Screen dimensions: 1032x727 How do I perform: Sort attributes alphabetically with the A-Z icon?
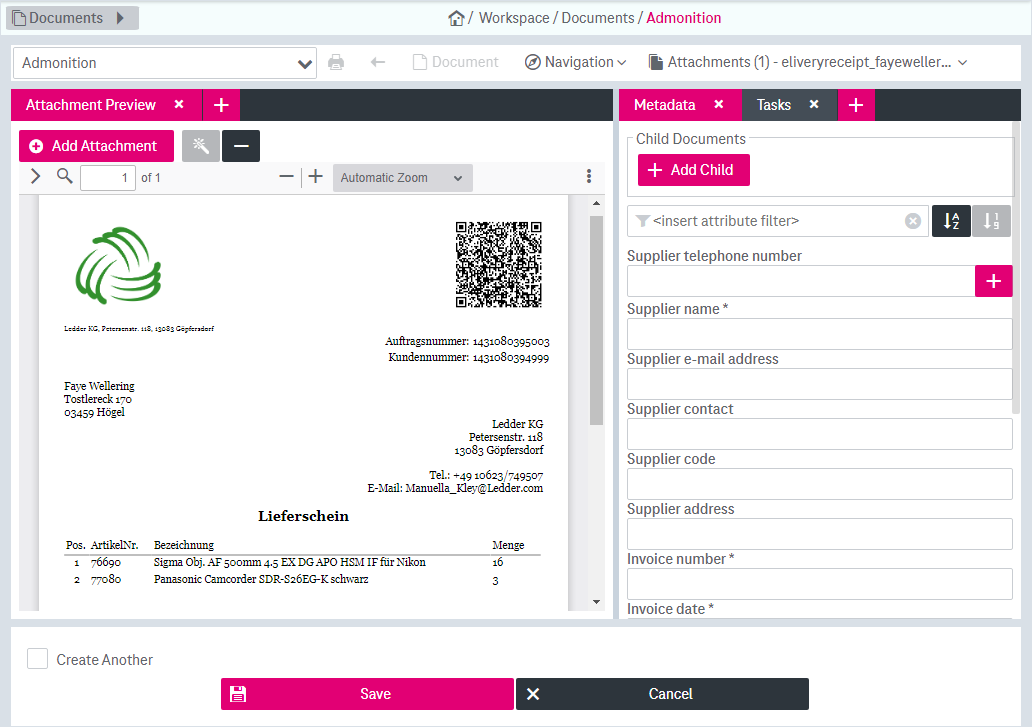950,220
